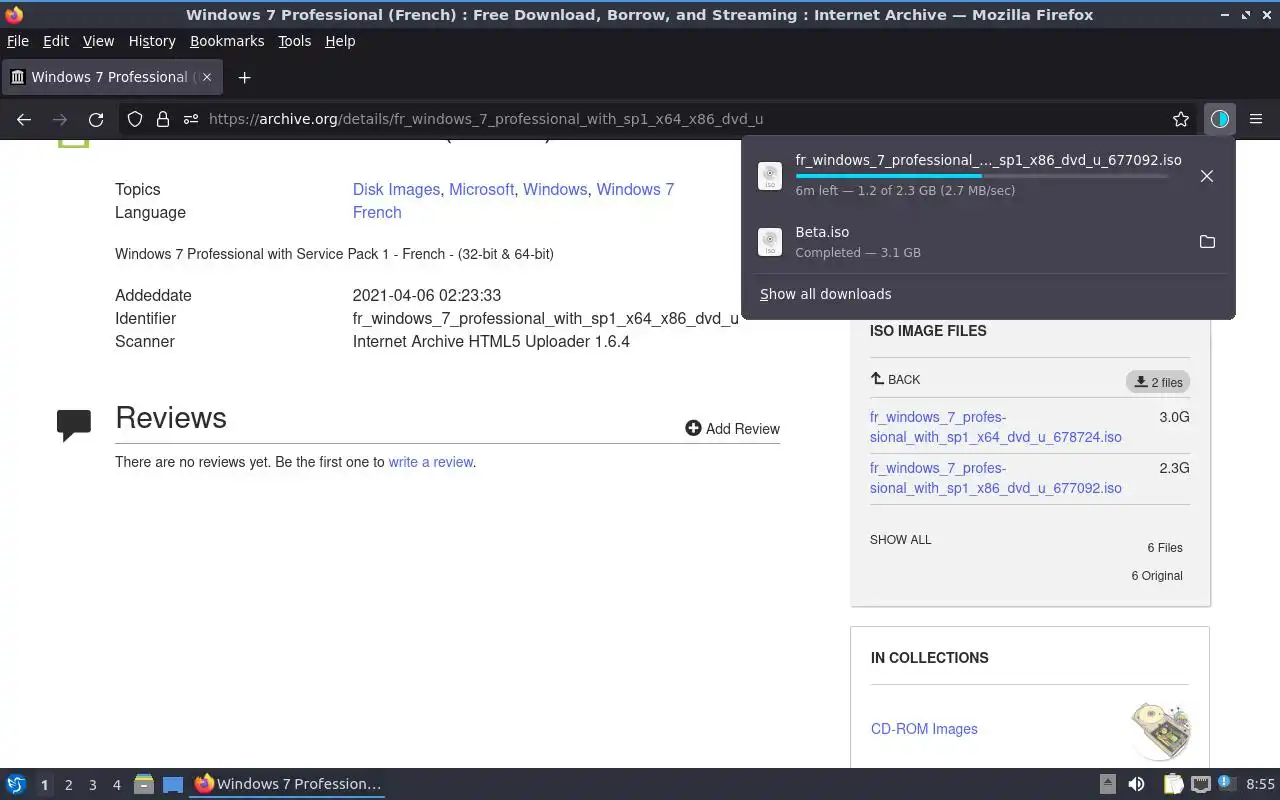The width and height of the screenshot is (1280, 800).
Task: Open the Help menu
Action: (x=340, y=41)
